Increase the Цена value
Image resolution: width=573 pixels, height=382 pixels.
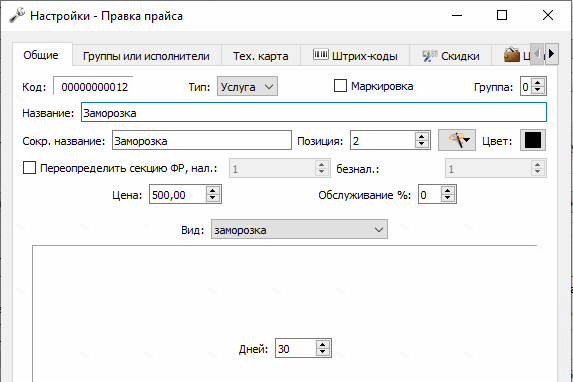point(213,190)
